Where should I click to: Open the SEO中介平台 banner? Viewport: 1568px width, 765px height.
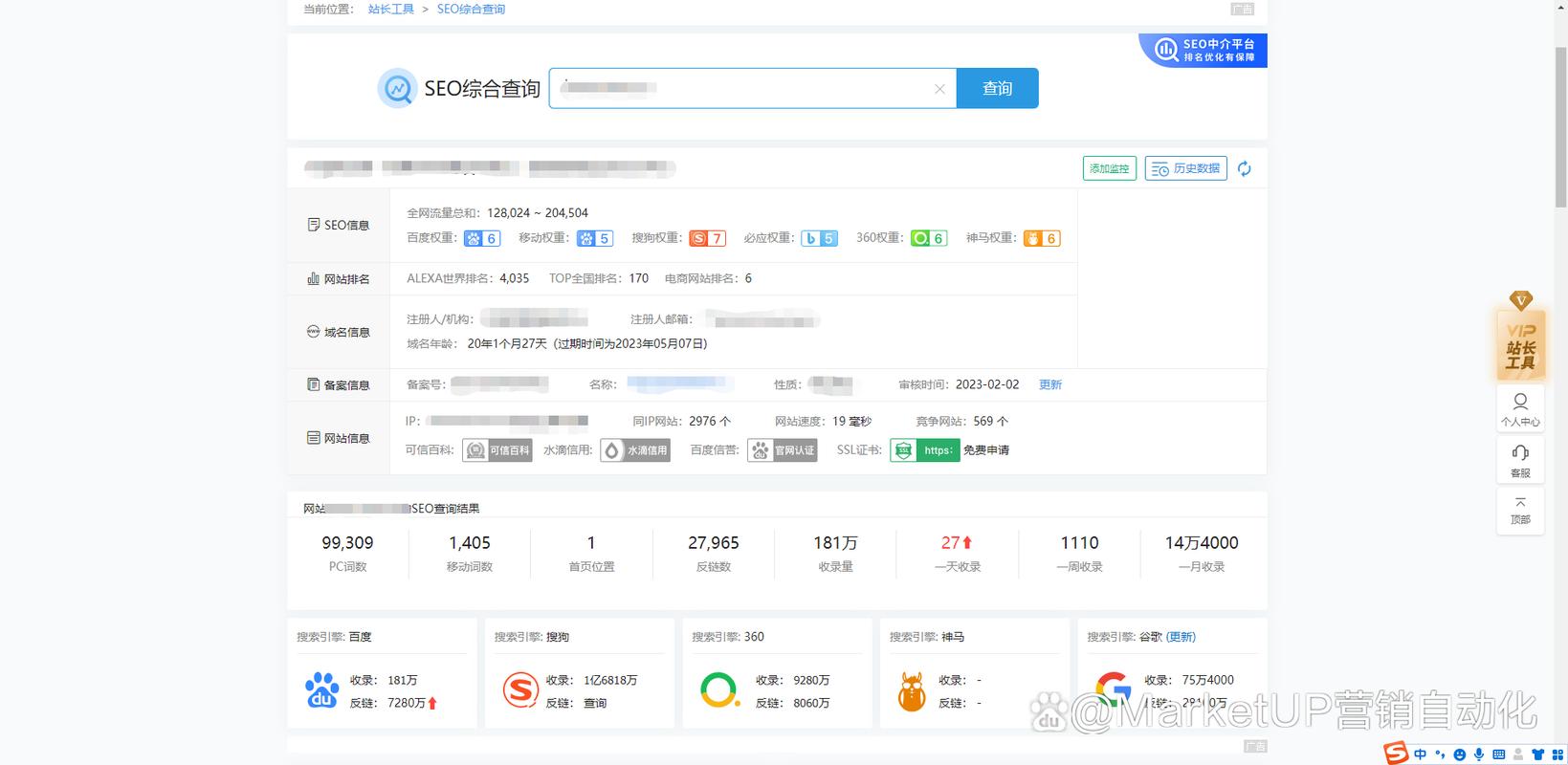(1204, 50)
